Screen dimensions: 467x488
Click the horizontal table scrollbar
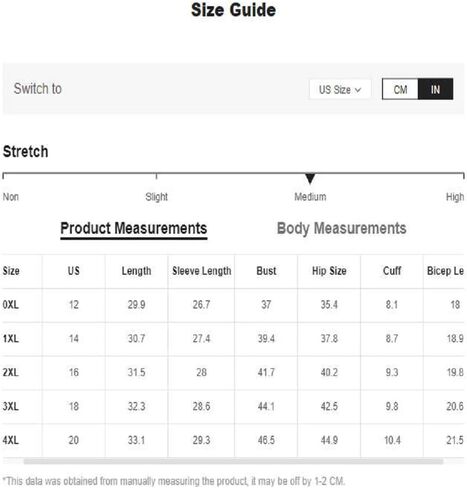pos(233,461)
